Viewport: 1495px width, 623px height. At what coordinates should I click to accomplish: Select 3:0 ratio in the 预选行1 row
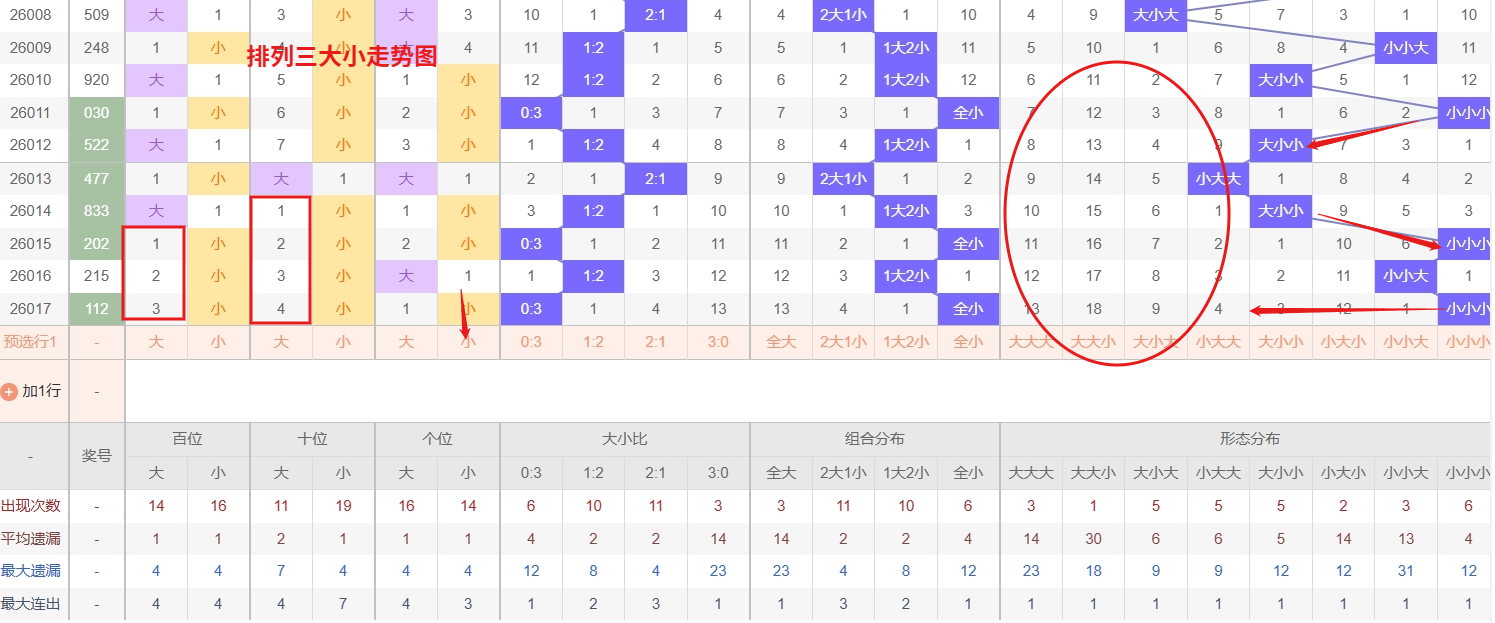point(718,342)
